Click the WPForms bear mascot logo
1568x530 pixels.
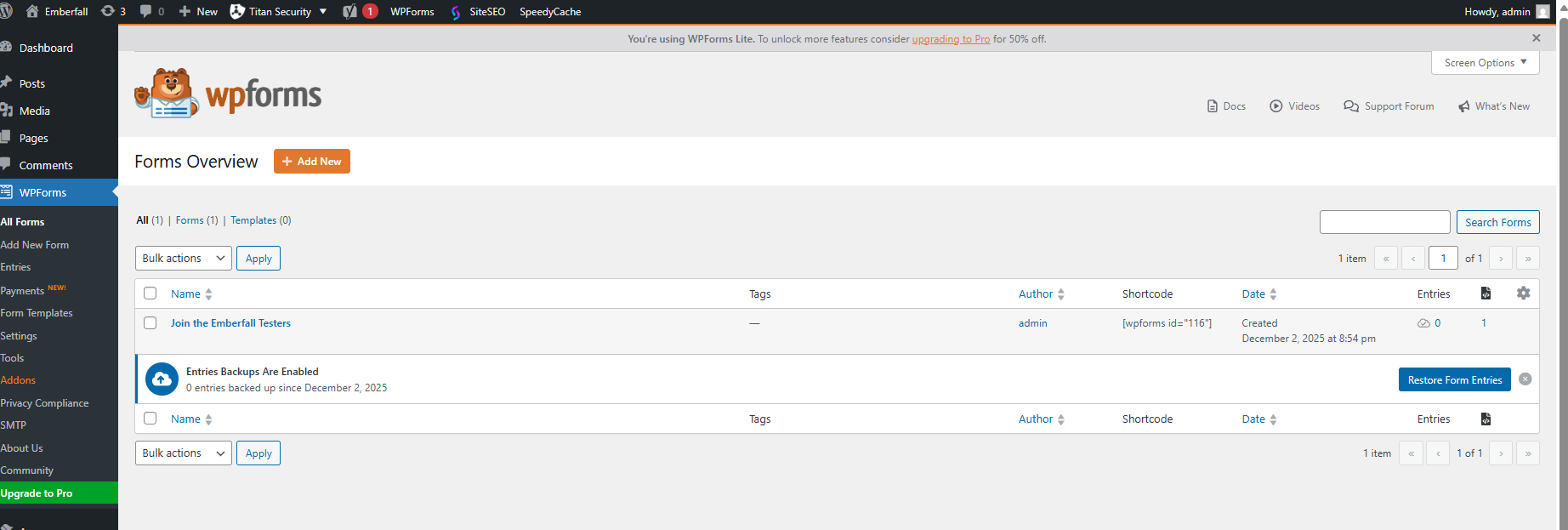(168, 94)
